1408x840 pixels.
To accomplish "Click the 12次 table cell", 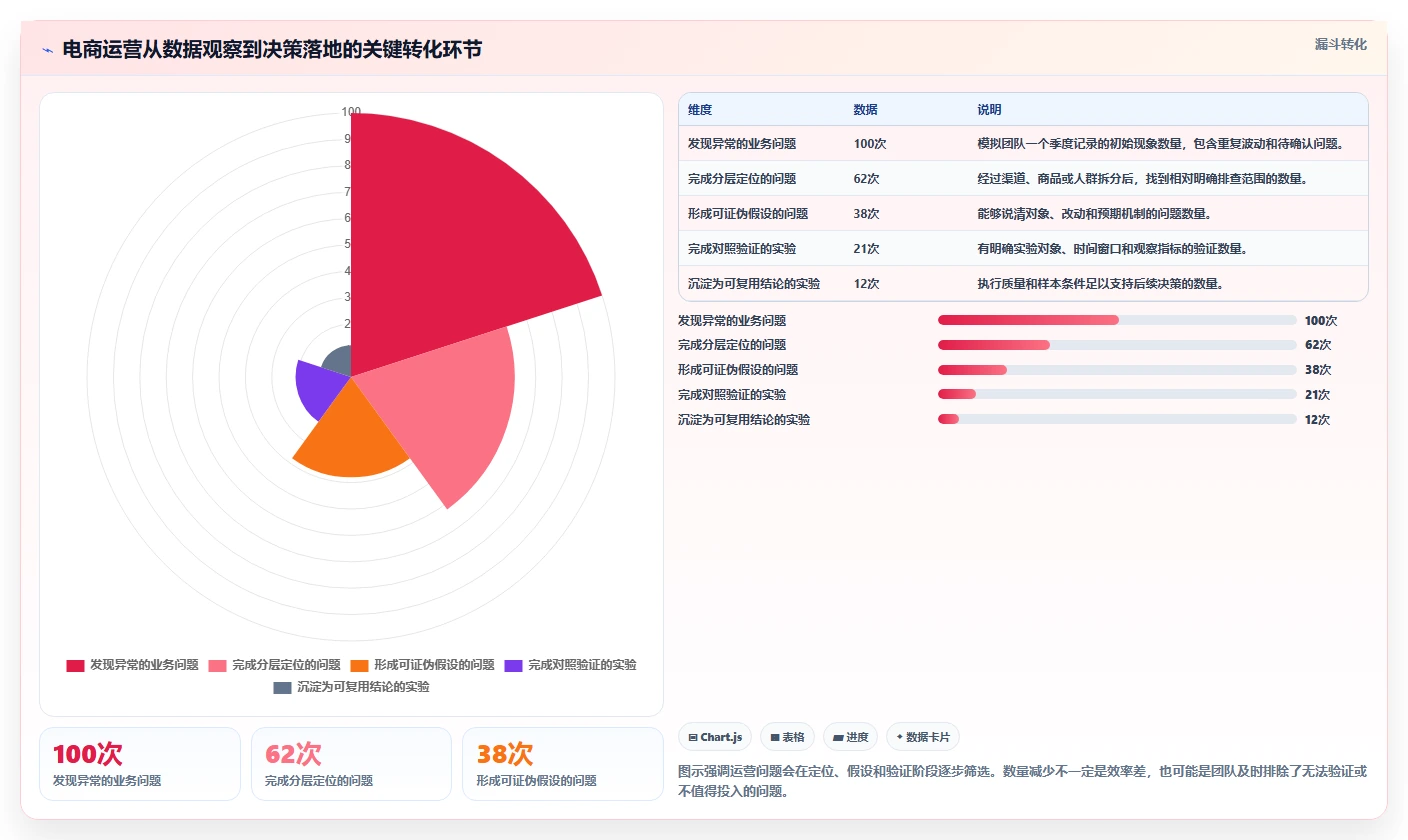I will (866, 284).
